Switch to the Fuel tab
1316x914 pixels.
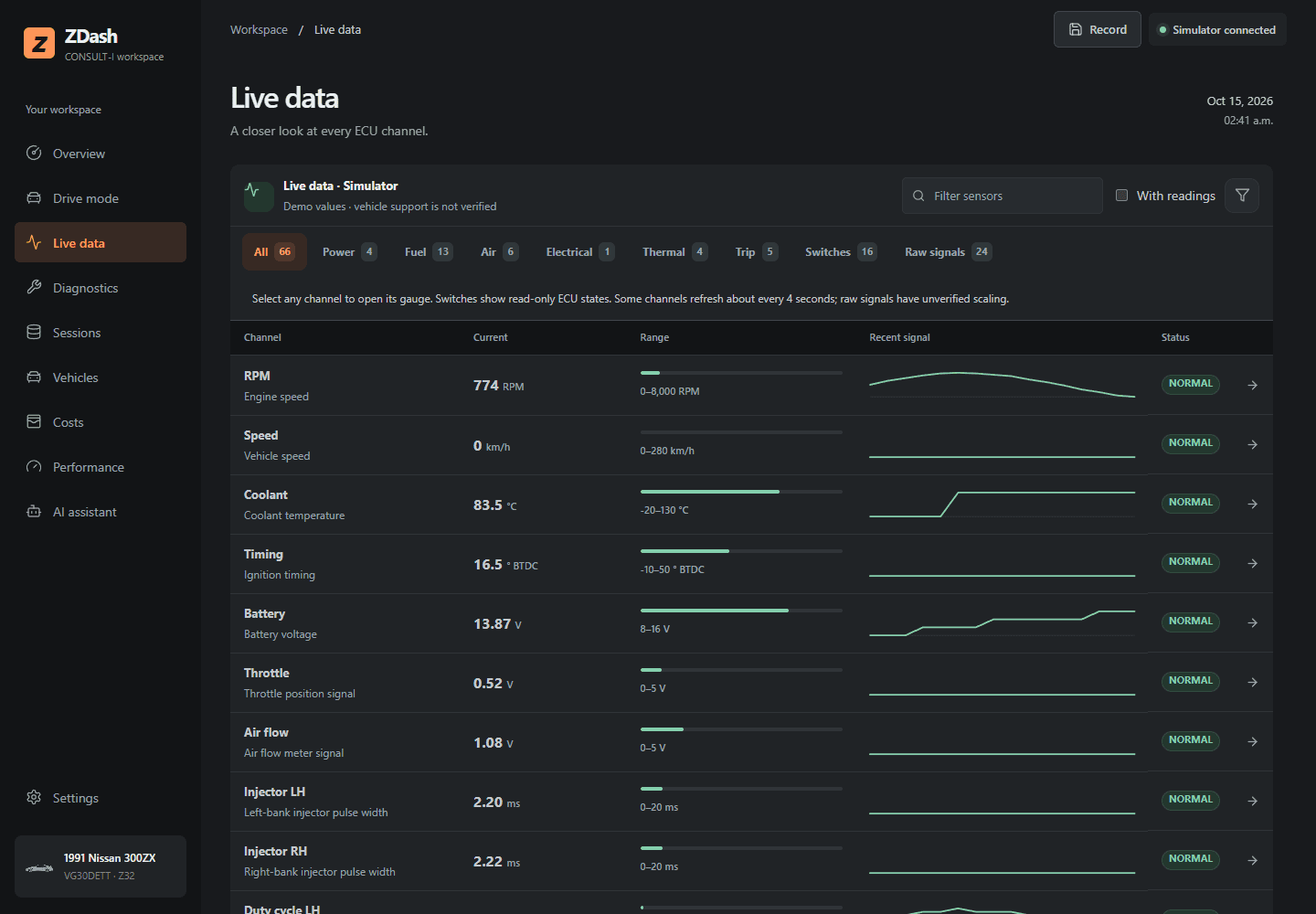(429, 252)
